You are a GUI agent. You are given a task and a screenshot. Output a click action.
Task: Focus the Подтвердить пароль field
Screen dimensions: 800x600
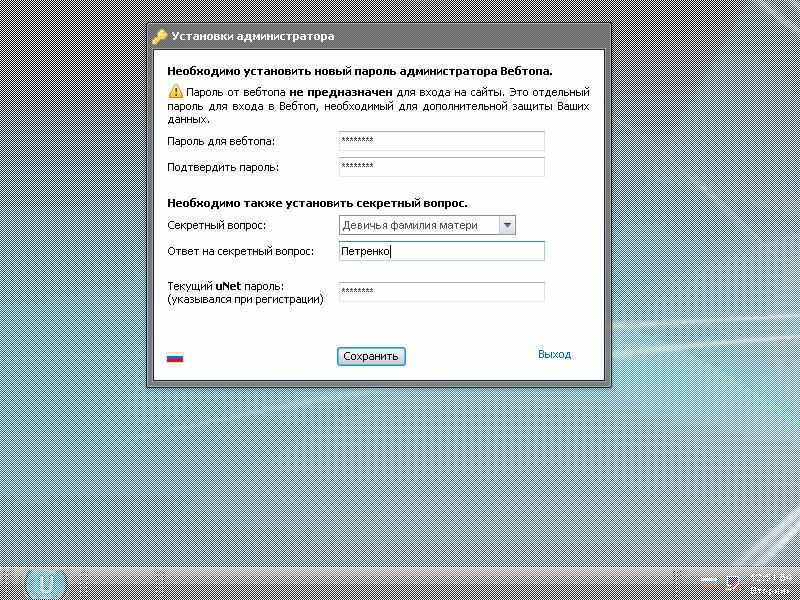click(x=441, y=167)
